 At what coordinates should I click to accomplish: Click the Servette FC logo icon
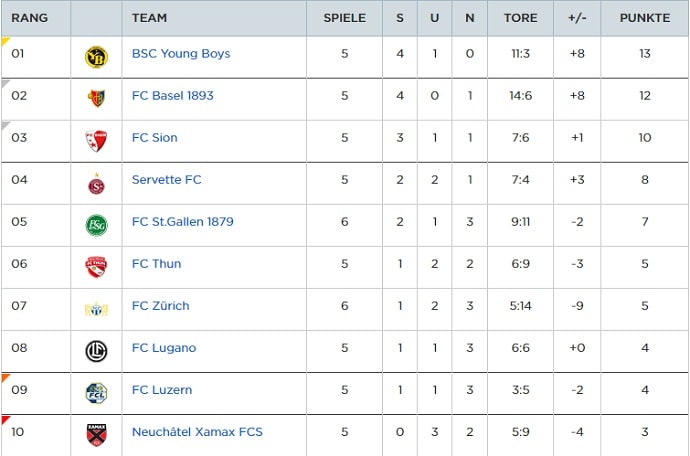tap(96, 183)
